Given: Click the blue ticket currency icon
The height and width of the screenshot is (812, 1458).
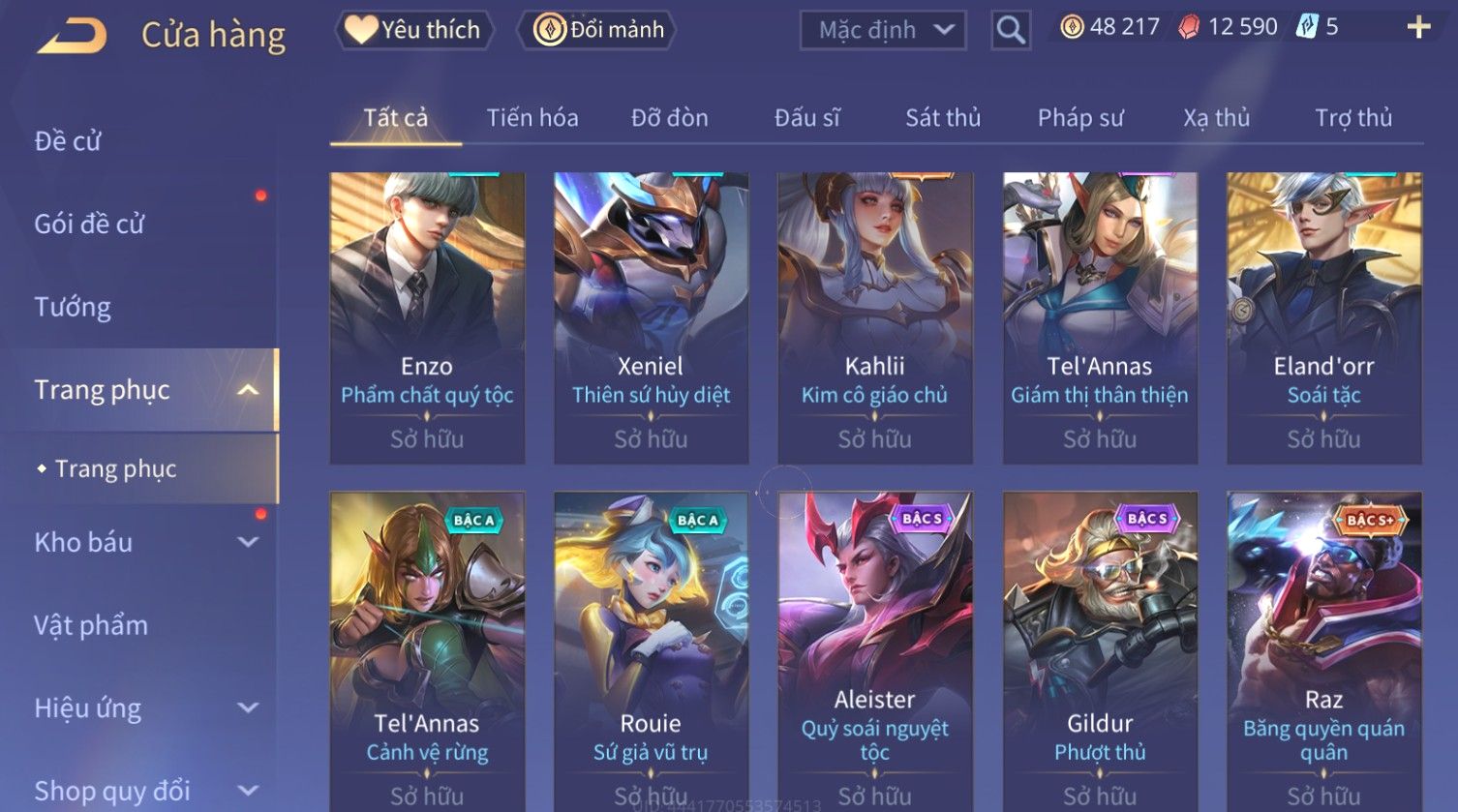Looking at the screenshot, I should point(1306,27).
